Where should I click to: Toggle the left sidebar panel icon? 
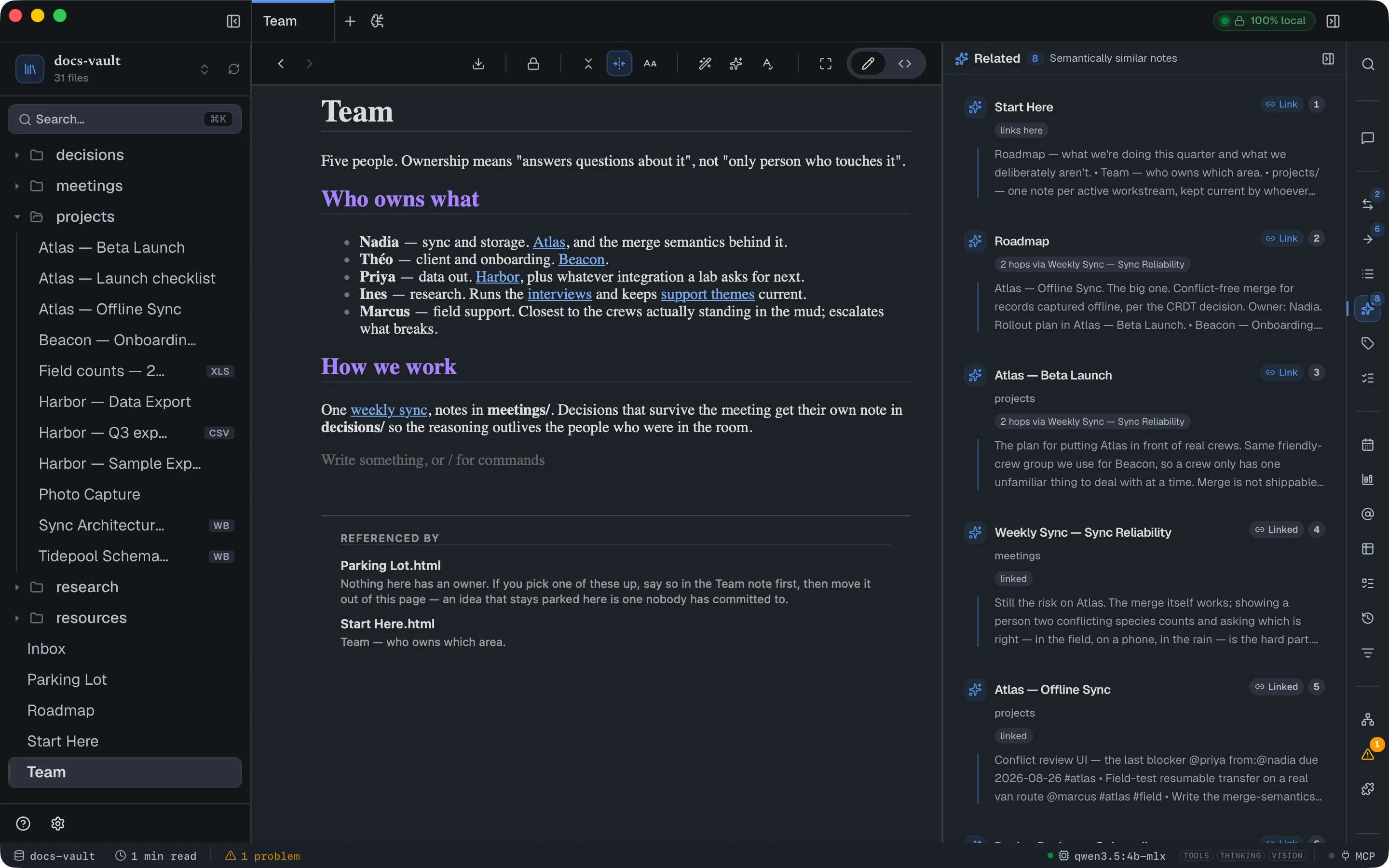(x=233, y=21)
